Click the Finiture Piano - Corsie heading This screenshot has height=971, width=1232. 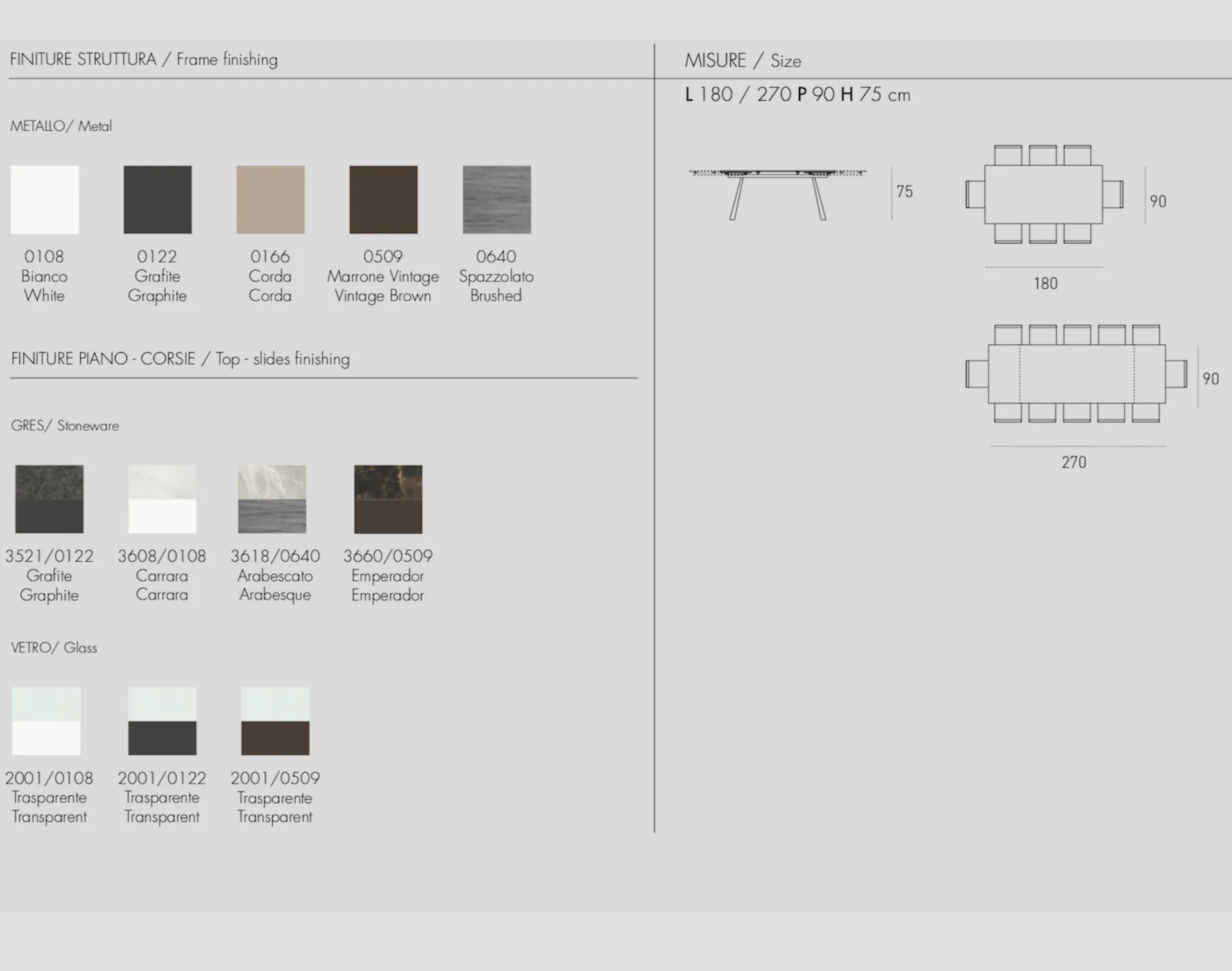[180, 359]
